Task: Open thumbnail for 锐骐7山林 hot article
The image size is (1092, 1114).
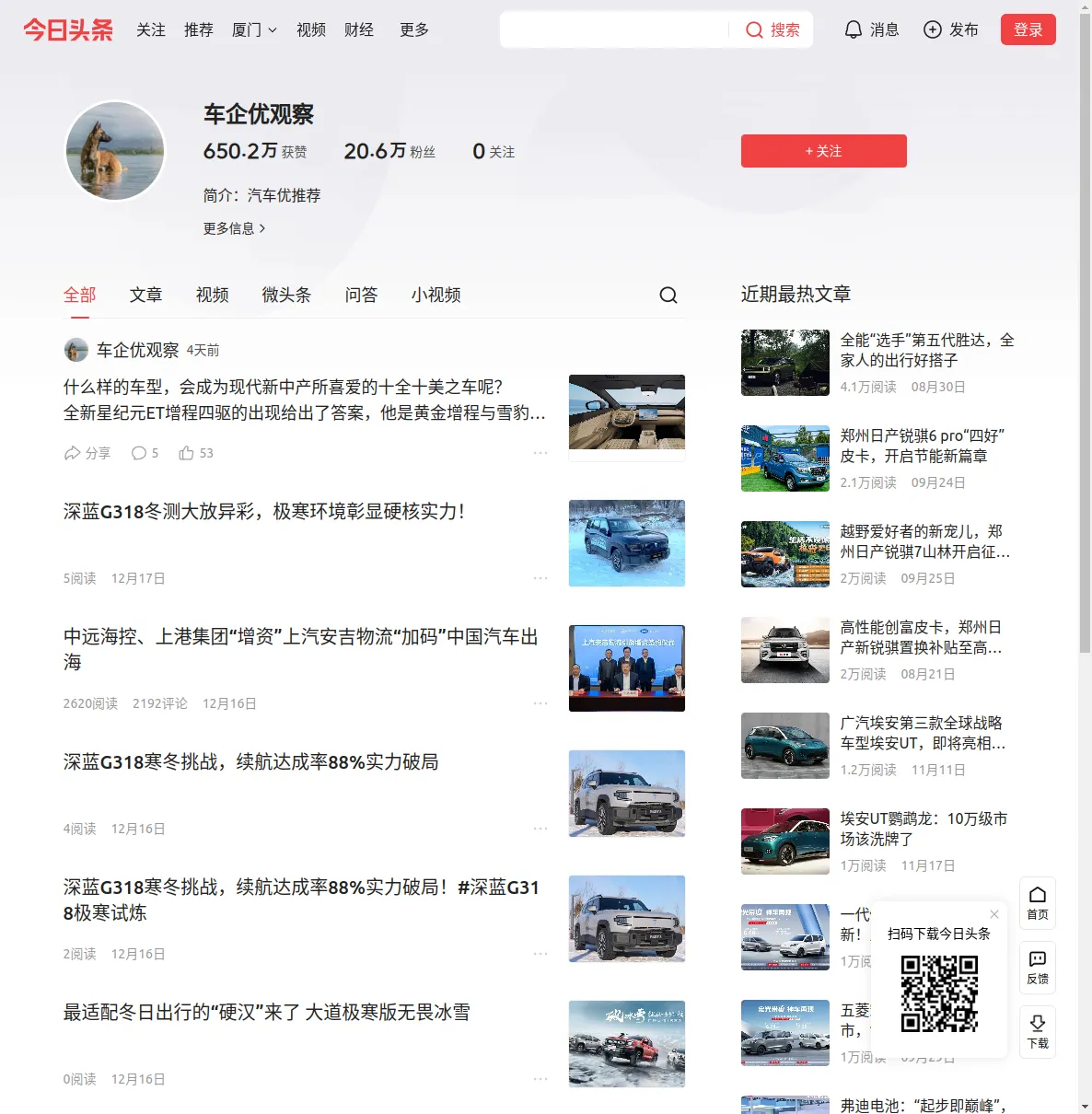Action: coord(785,554)
